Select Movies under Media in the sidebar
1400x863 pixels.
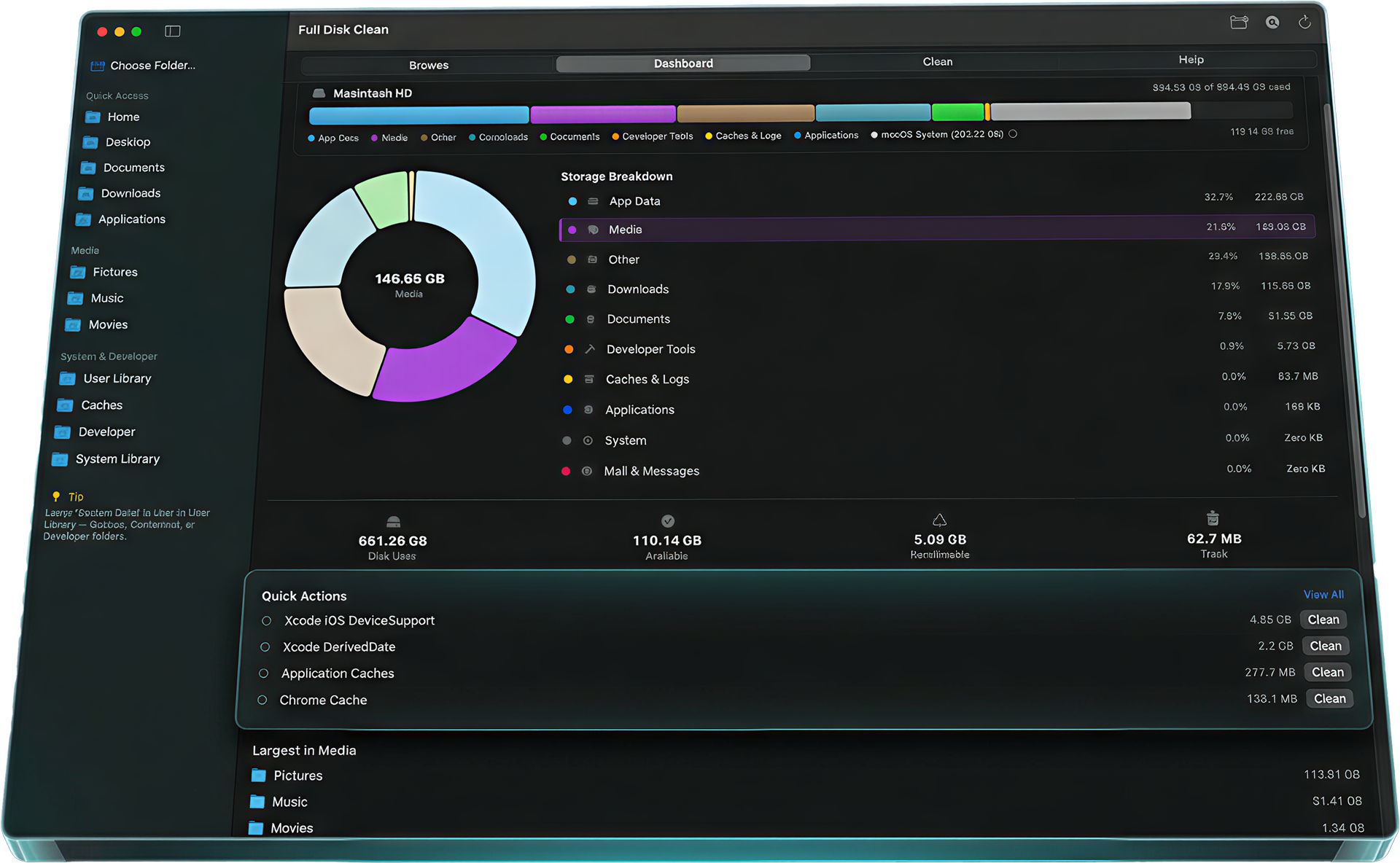pyautogui.click(x=108, y=324)
